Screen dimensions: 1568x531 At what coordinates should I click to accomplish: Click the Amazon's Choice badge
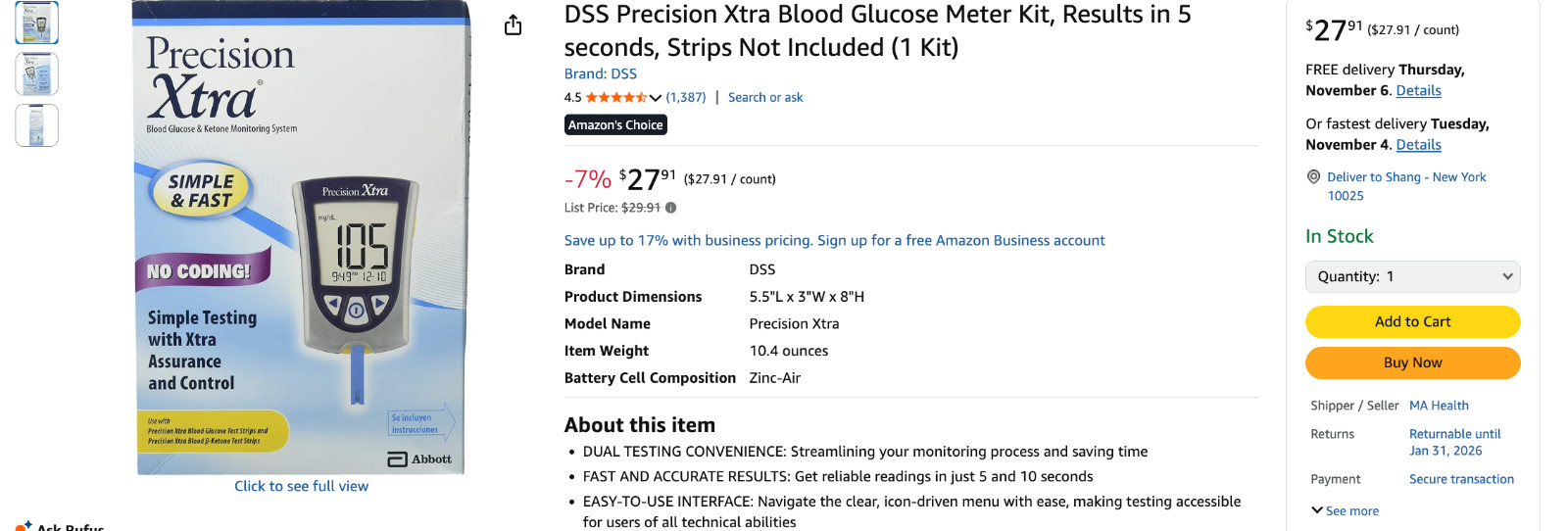[615, 125]
